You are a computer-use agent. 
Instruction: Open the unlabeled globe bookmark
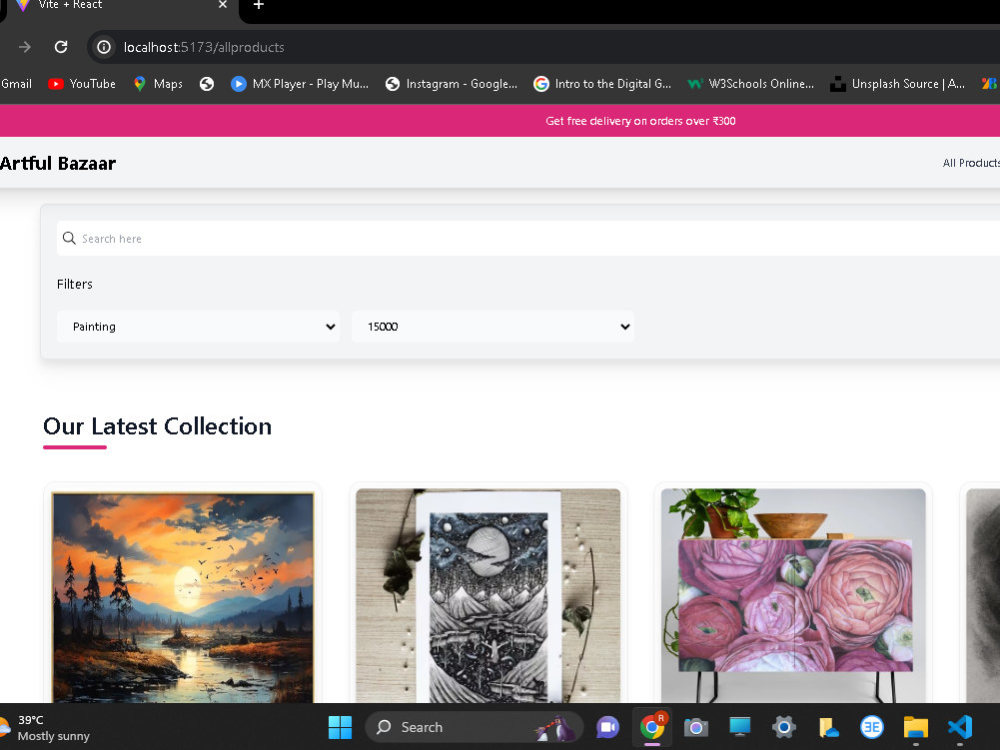pyautogui.click(x=207, y=84)
